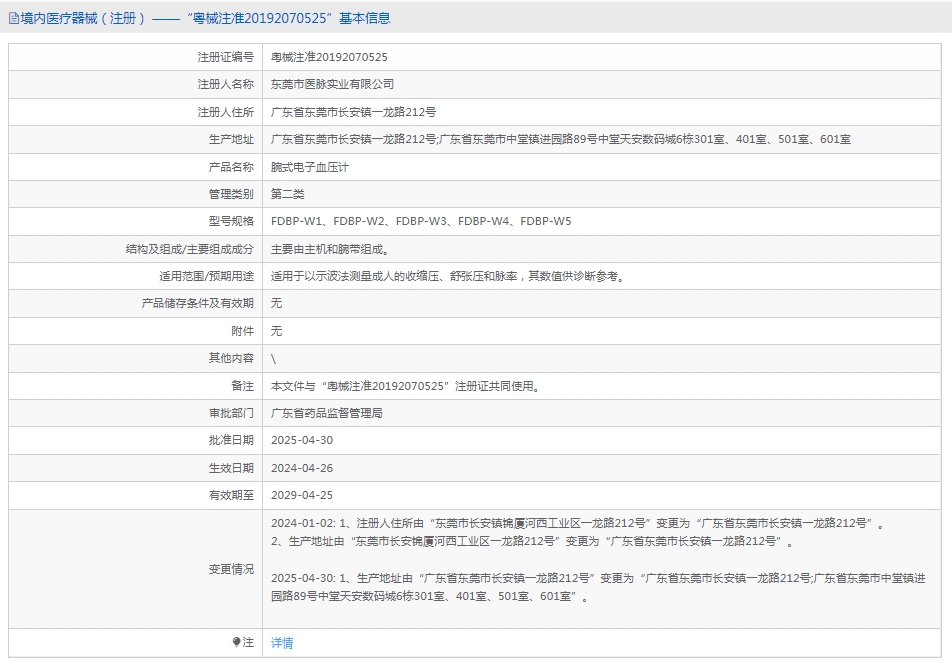Select expiry date 2029-04-25
The height and width of the screenshot is (667, 952).
click(302, 495)
